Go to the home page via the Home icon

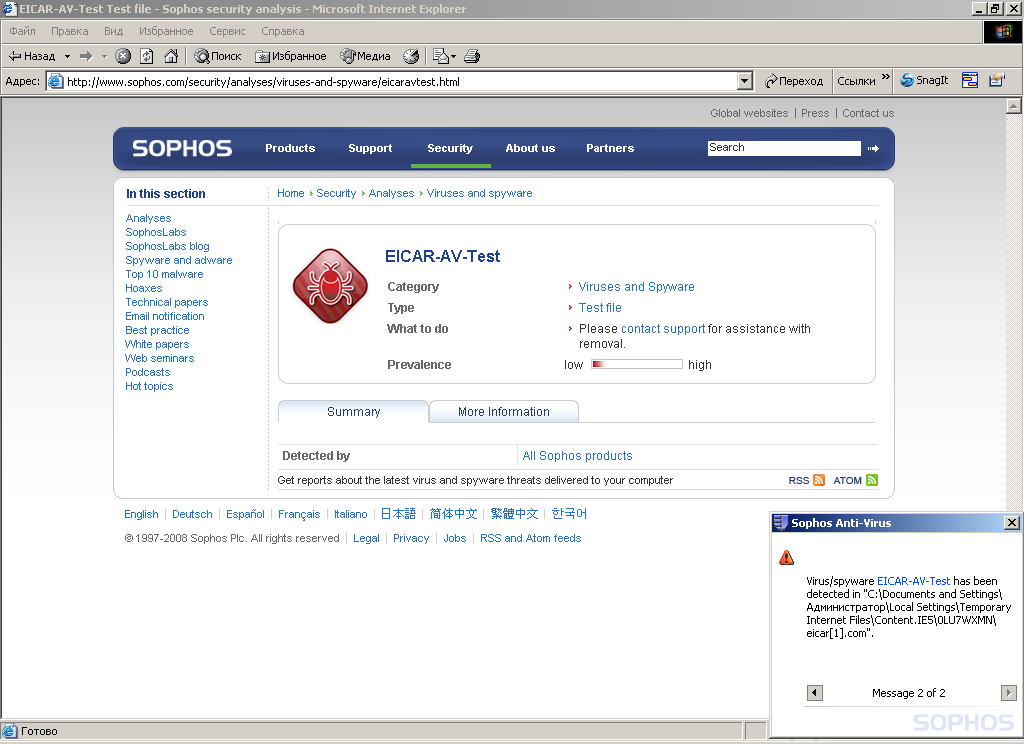(x=171, y=56)
